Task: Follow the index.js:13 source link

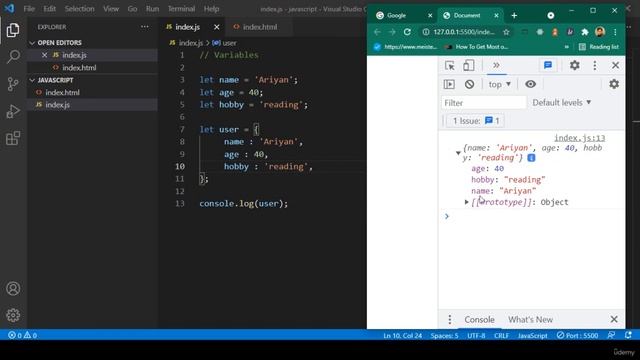Action: click(580, 138)
